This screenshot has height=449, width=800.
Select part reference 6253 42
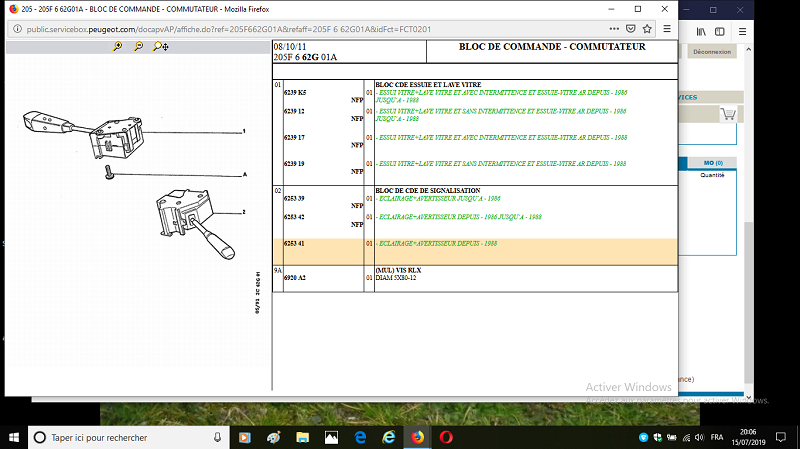tap(294, 217)
